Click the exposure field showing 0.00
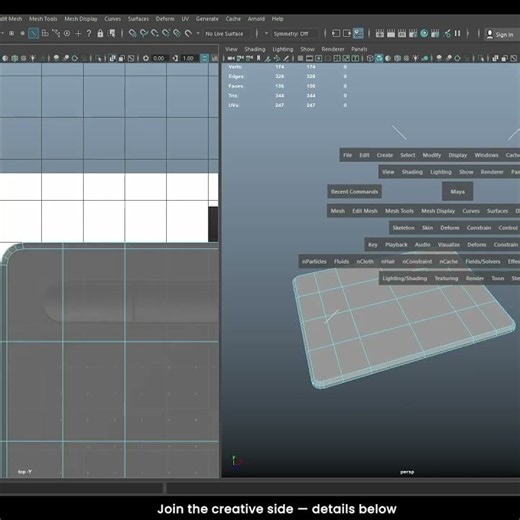 pos(159,58)
